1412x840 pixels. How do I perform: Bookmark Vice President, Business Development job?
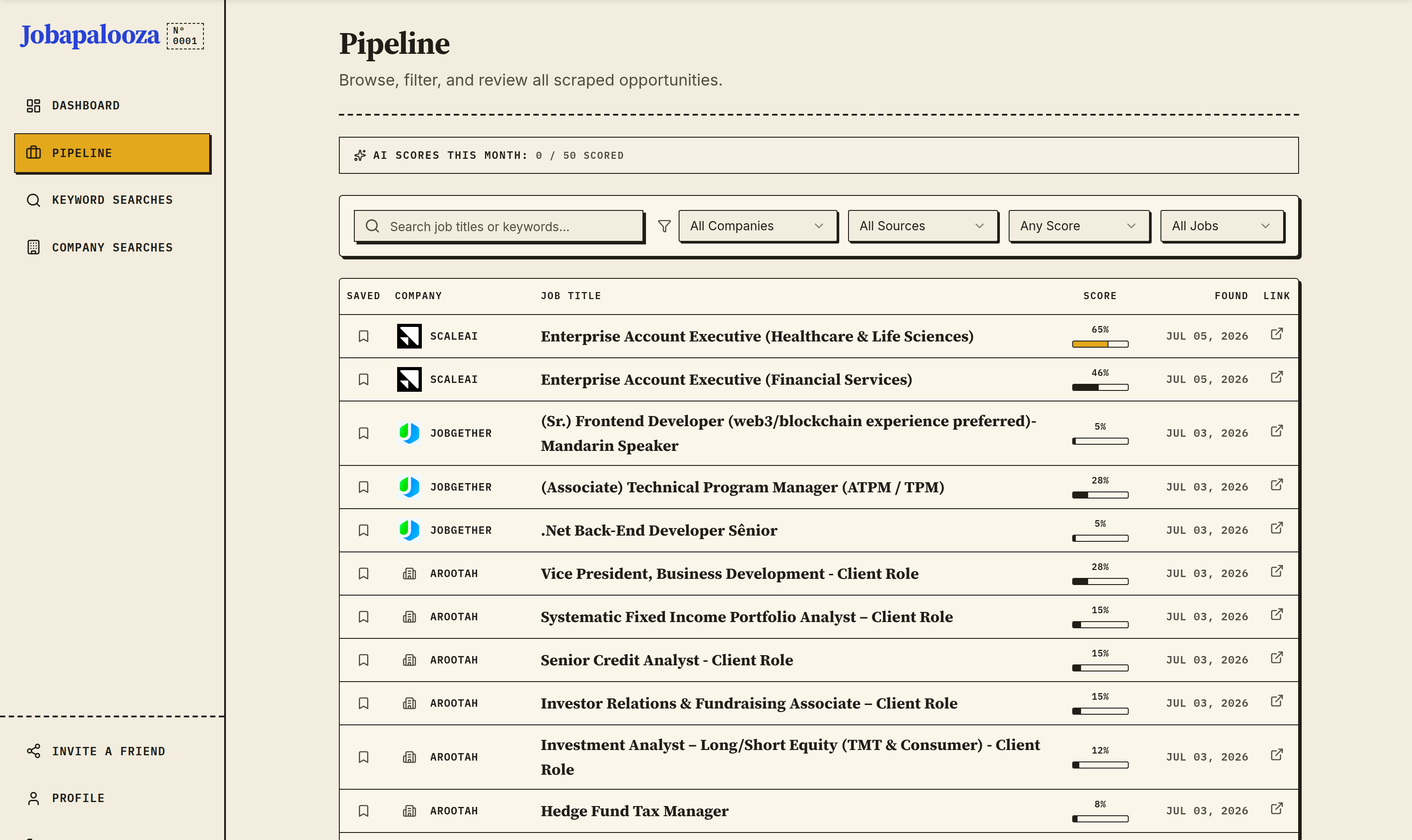[364, 574]
